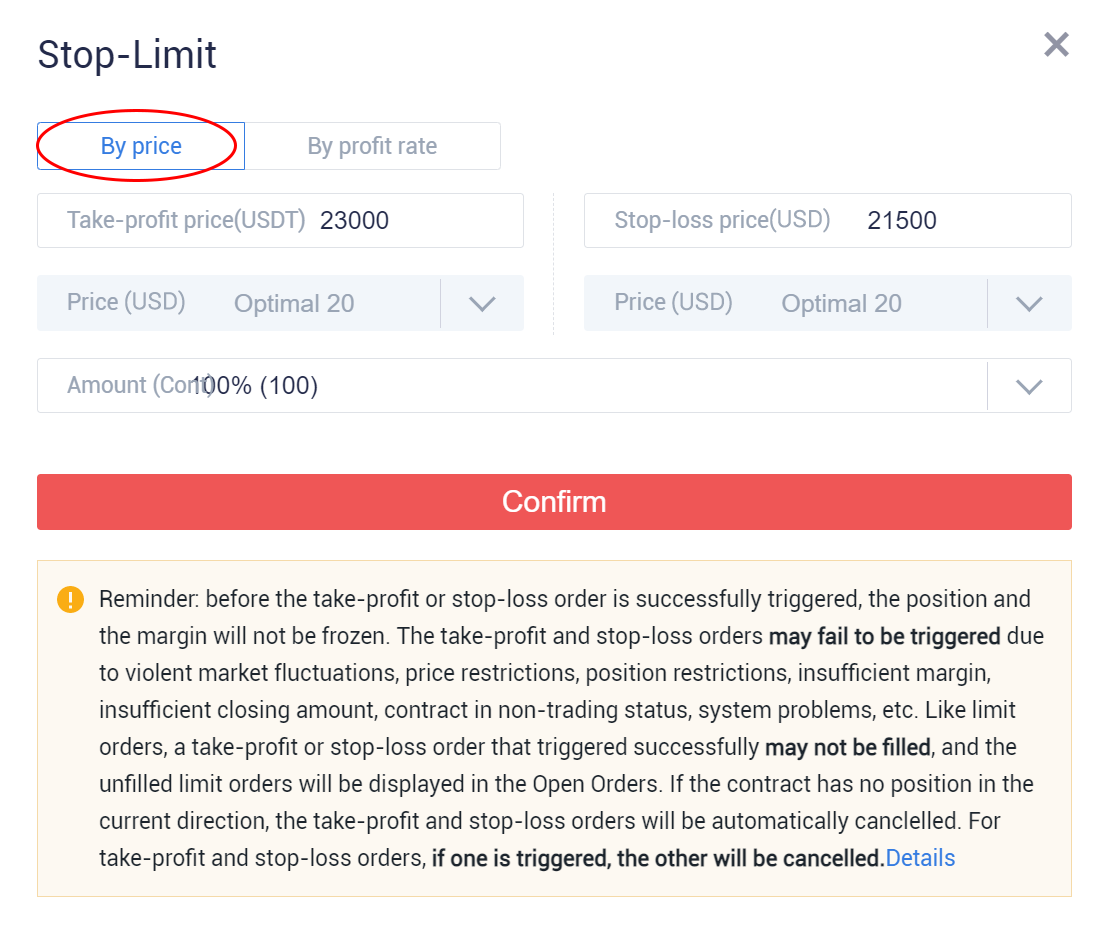1109x947 pixels.
Task: Close the Stop-Limit dialog with X icon
Action: (x=1056, y=45)
